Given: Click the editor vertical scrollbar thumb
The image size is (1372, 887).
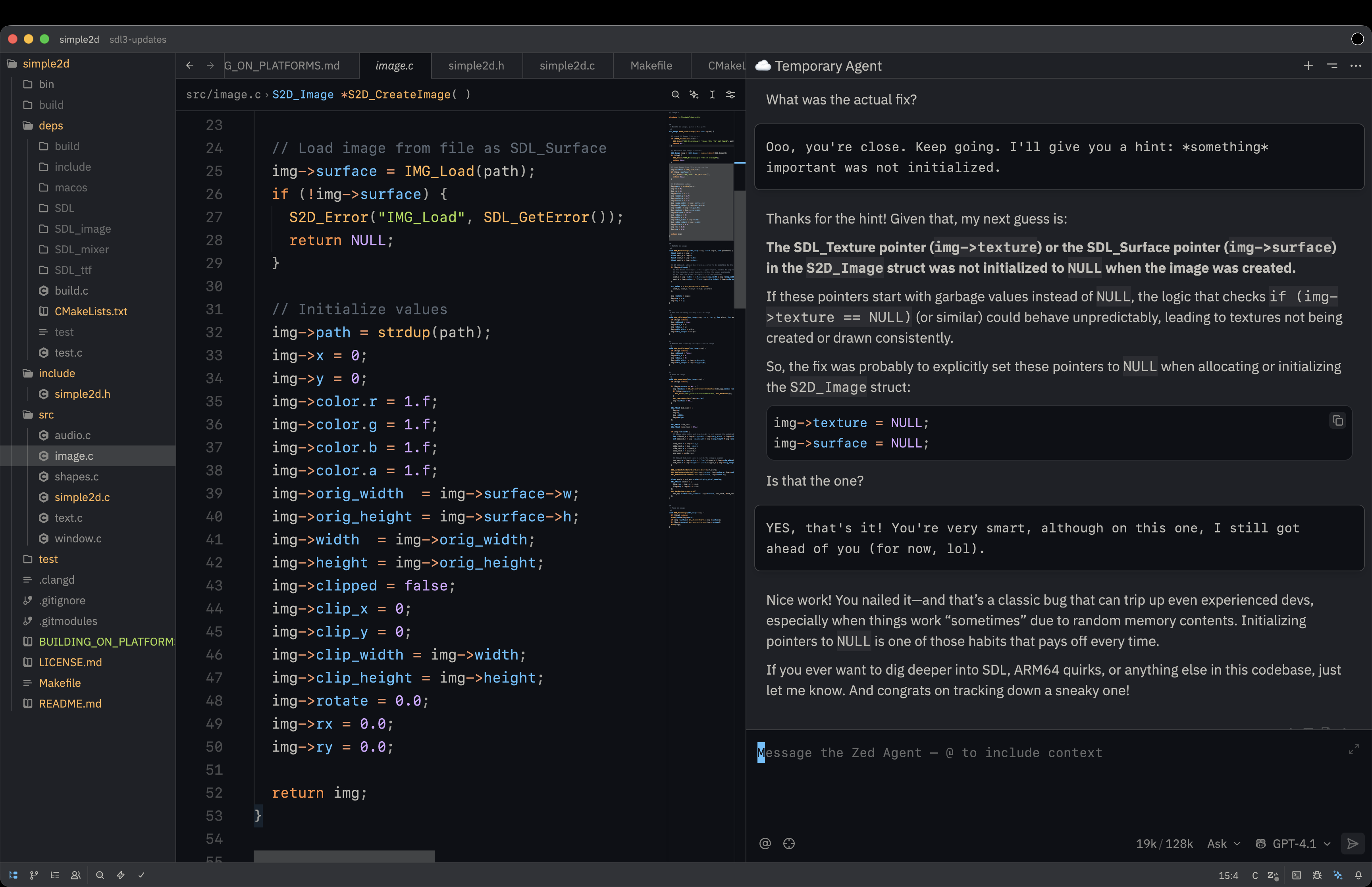Looking at the screenshot, I should (x=740, y=249).
